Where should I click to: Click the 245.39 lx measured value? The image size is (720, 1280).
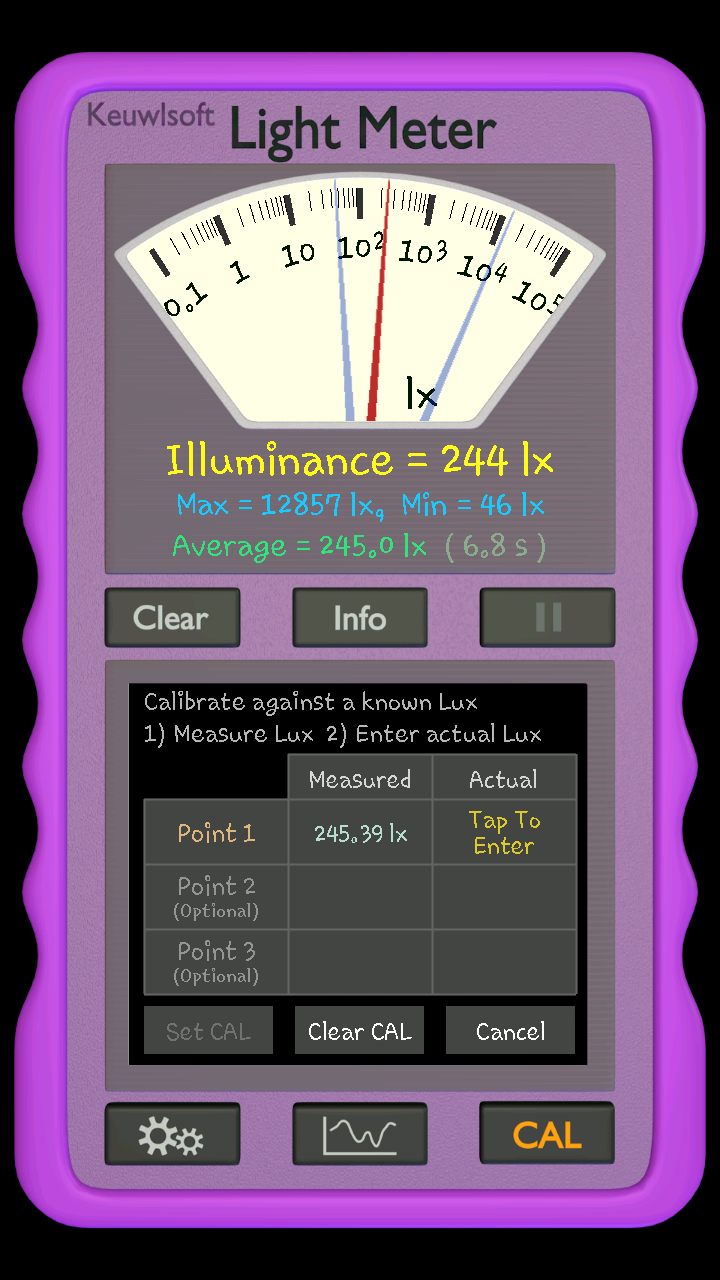coord(360,832)
